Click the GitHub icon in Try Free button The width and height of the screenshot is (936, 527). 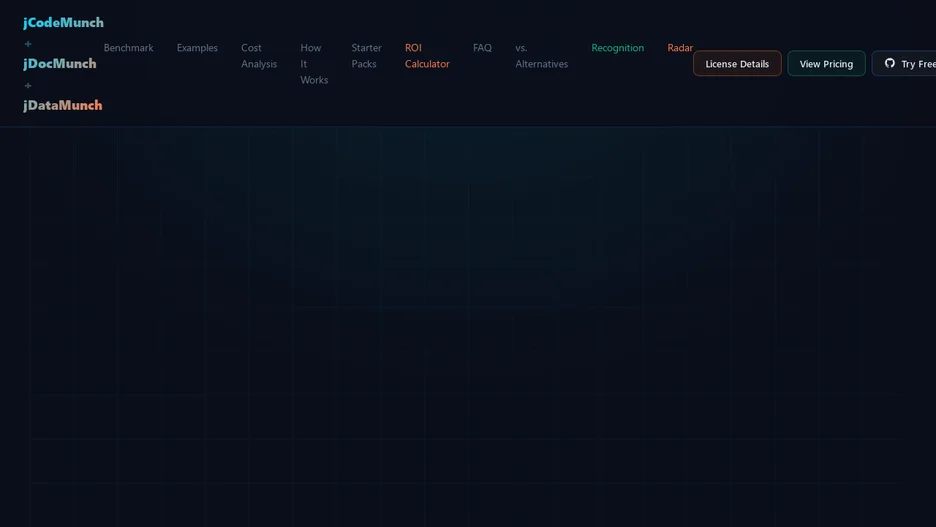click(889, 63)
